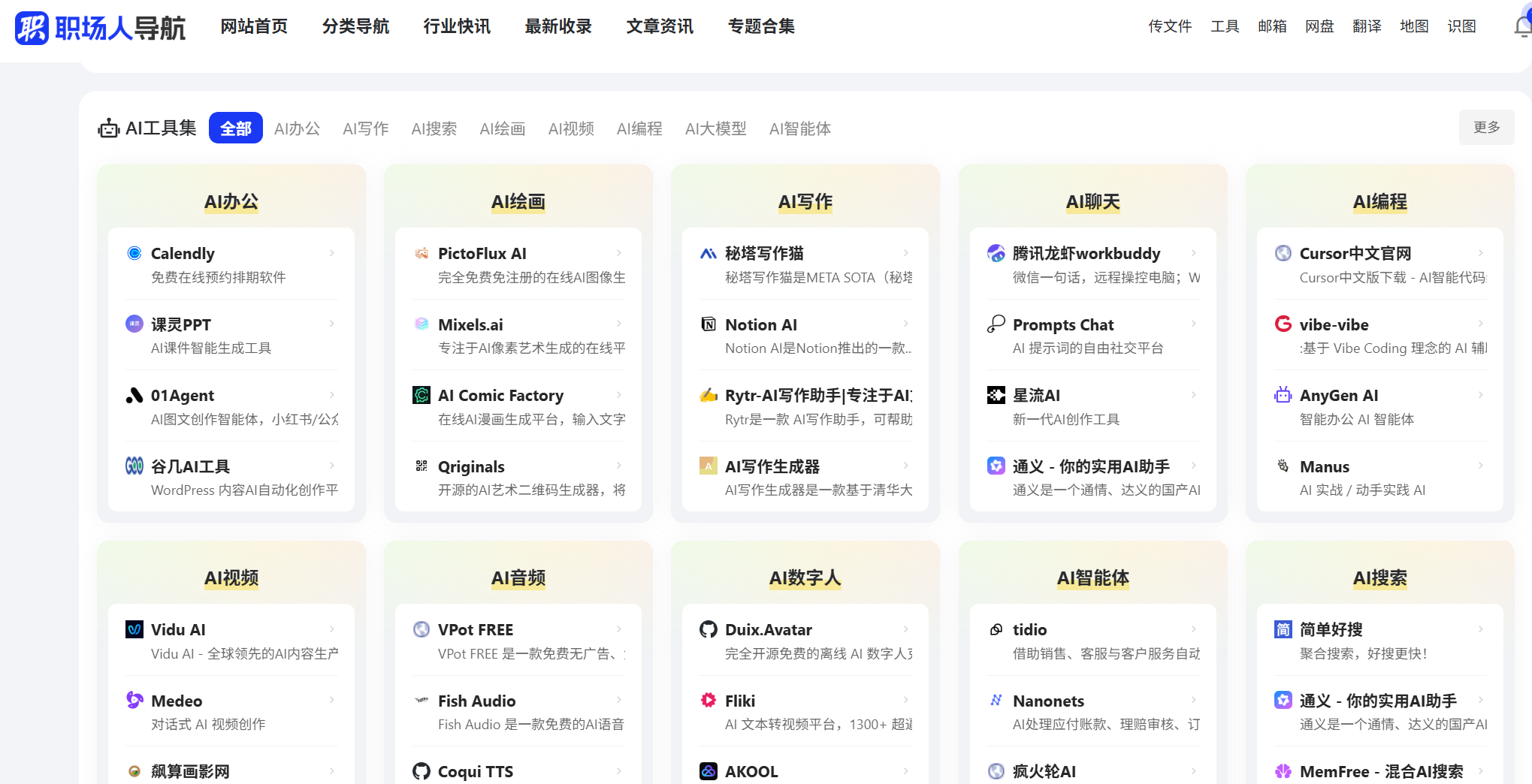Screen dimensions: 1532x784
Task: Expand the 秘塔写作猫 entry arrow
Action: coord(906,253)
